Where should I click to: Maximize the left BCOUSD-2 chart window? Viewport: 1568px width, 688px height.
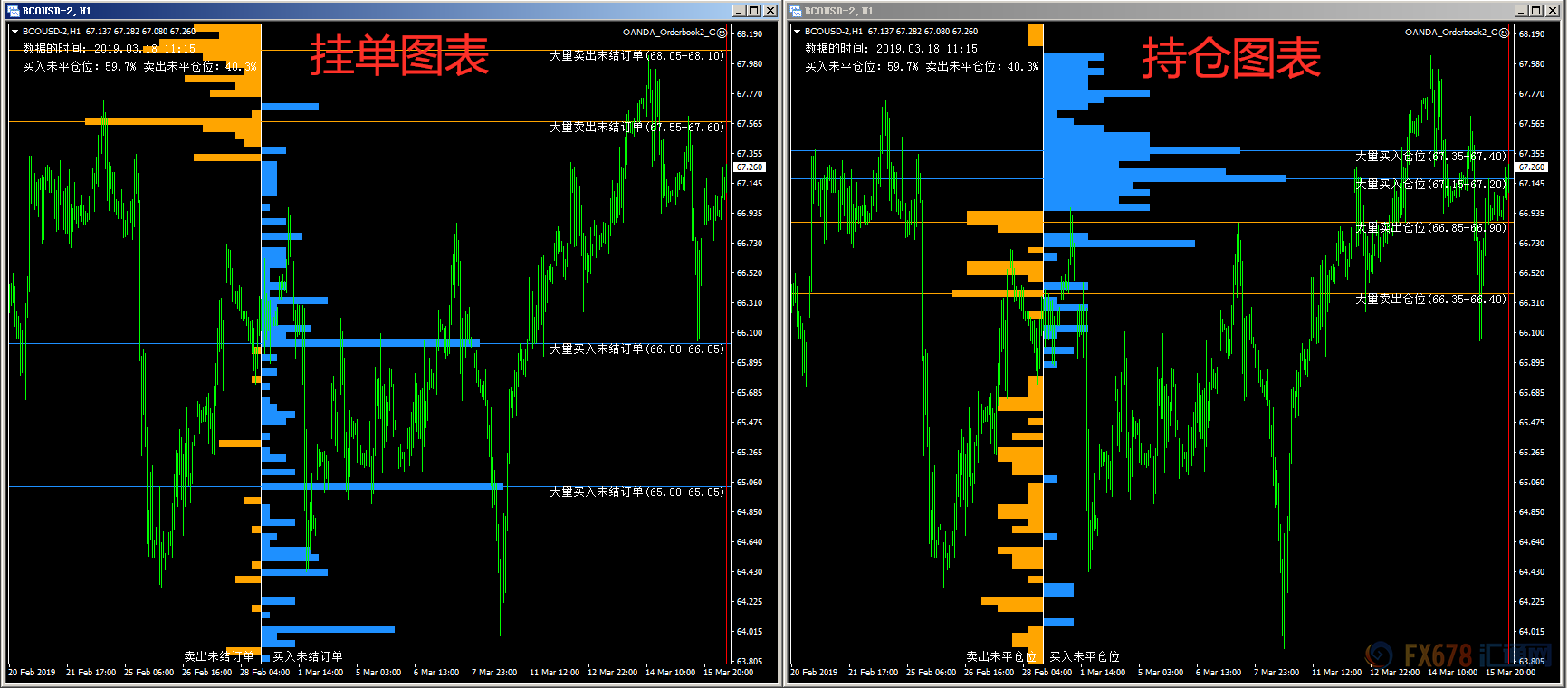point(754,11)
